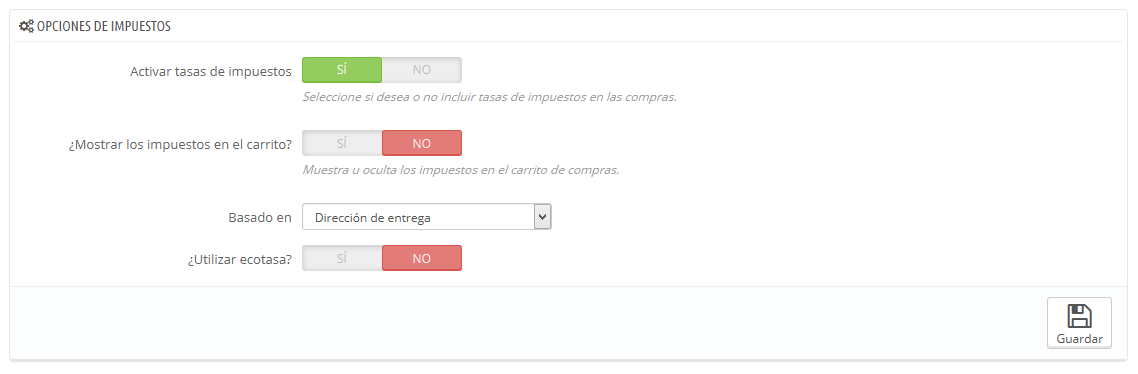Select SÍ to show taxes in cart
Image resolution: width=1138 pixels, height=374 pixels.
(x=342, y=143)
